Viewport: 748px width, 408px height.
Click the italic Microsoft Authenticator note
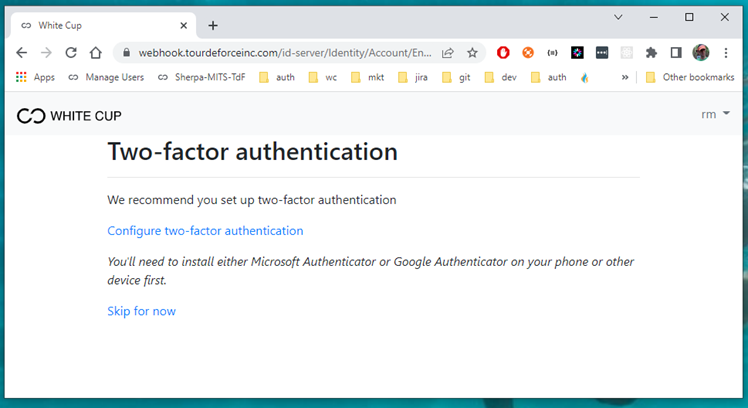click(x=370, y=271)
